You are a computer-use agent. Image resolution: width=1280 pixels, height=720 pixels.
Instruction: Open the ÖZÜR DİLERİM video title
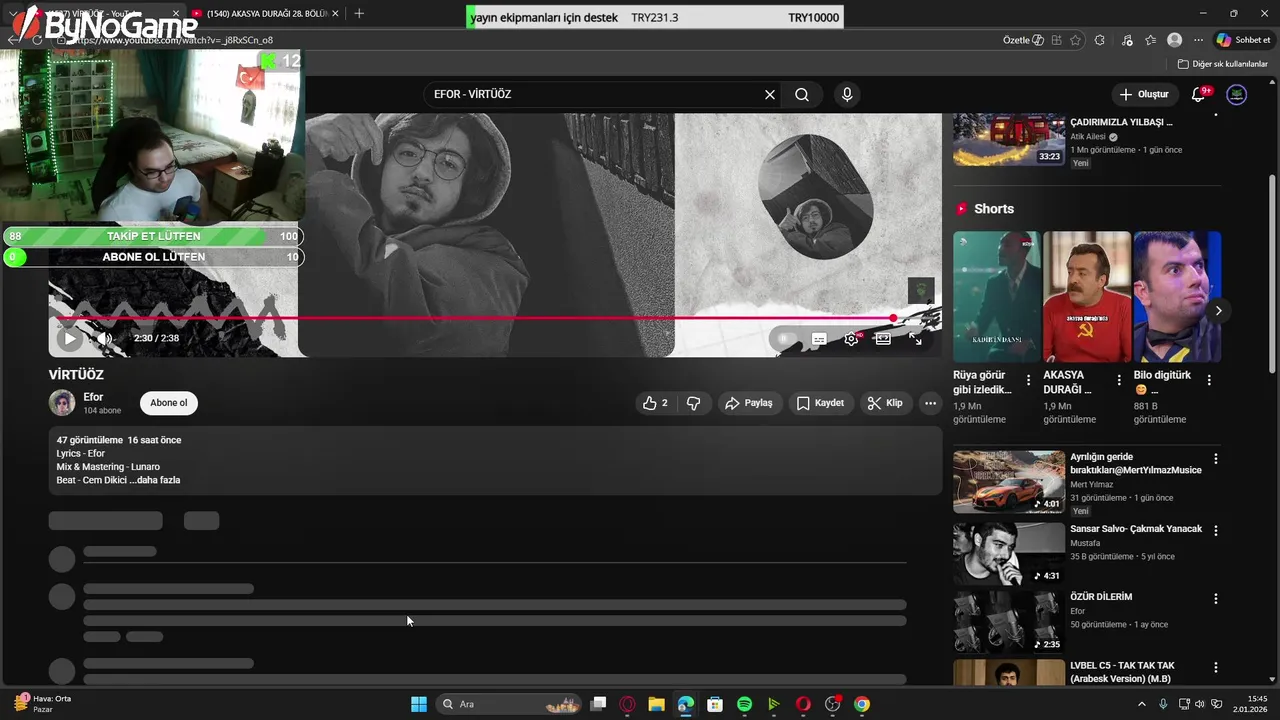coord(1101,597)
